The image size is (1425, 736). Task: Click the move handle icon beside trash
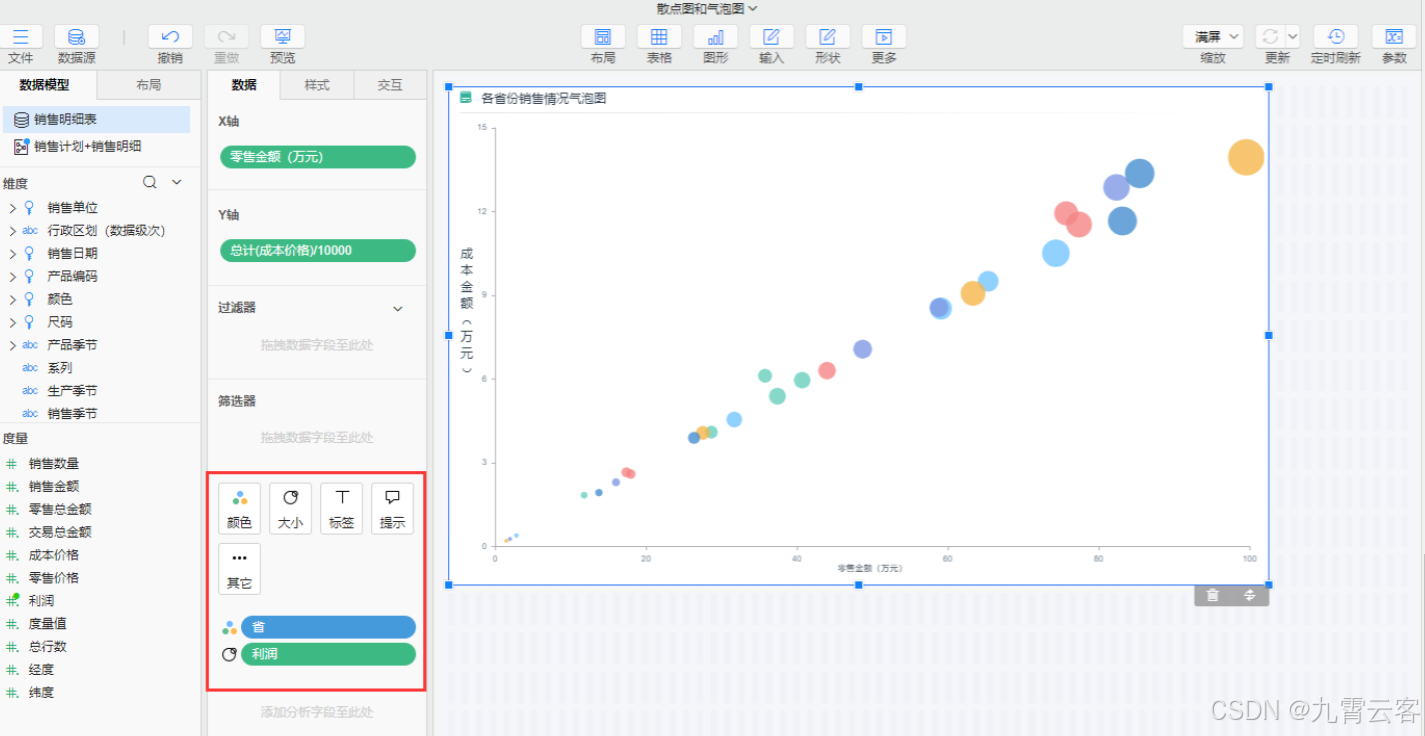(x=1249, y=595)
